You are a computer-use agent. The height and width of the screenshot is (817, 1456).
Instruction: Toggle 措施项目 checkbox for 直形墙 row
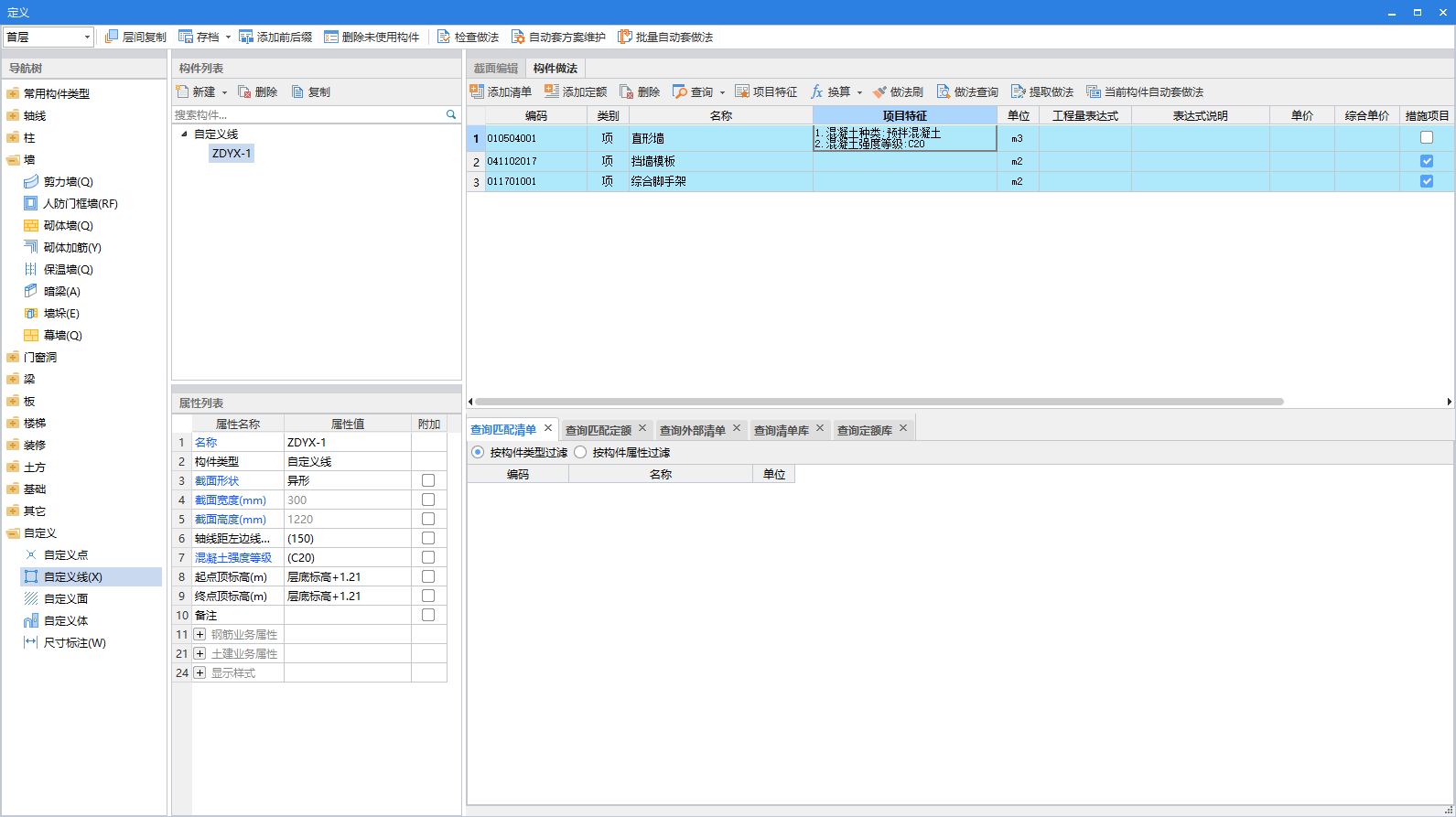click(x=1427, y=138)
